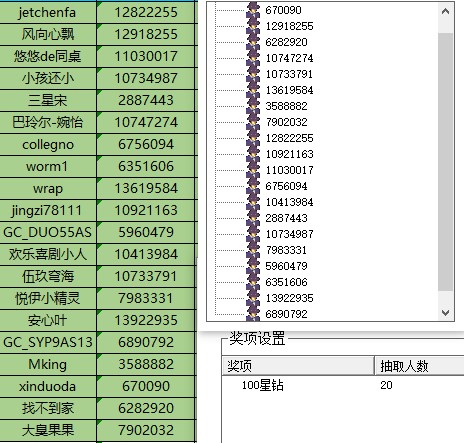Image resolution: width=464 pixels, height=443 pixels.
Task: Click the user icon beside 6756094 in list
Action: pyautogui.click(x=253, y=186)
